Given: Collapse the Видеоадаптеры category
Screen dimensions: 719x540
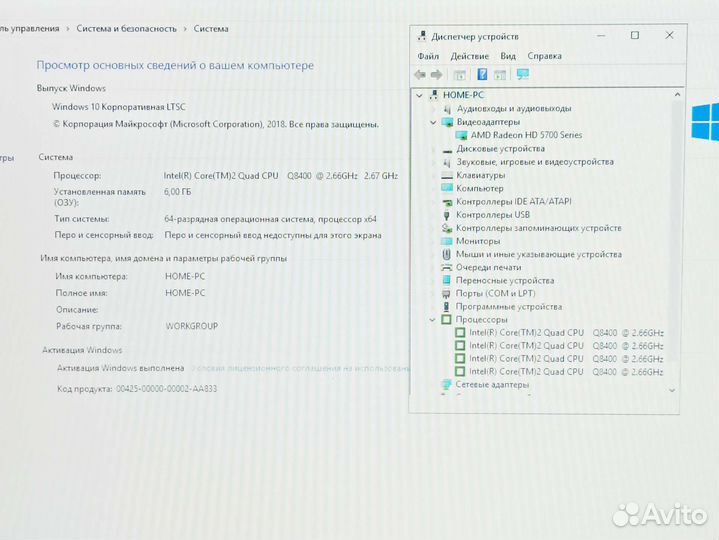Looking at the screenshot, I should coord(433,122).
